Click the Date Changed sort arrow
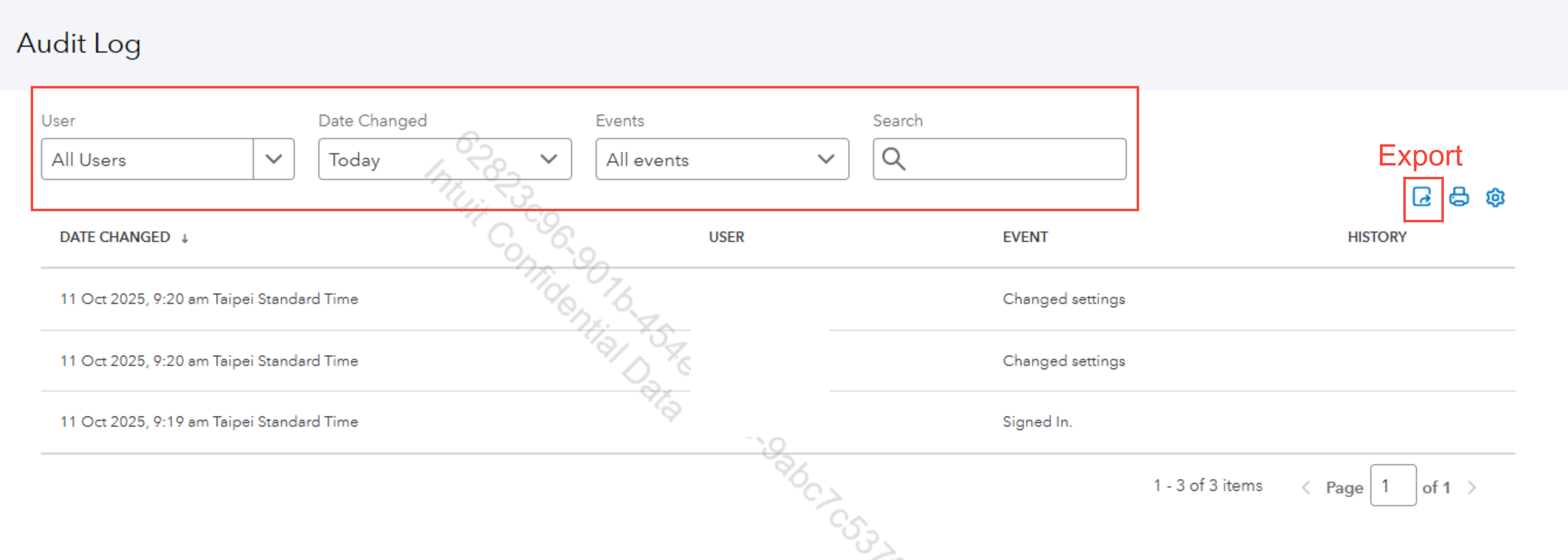The width and height of the screenshot is (1568, 560). point(184,238)
